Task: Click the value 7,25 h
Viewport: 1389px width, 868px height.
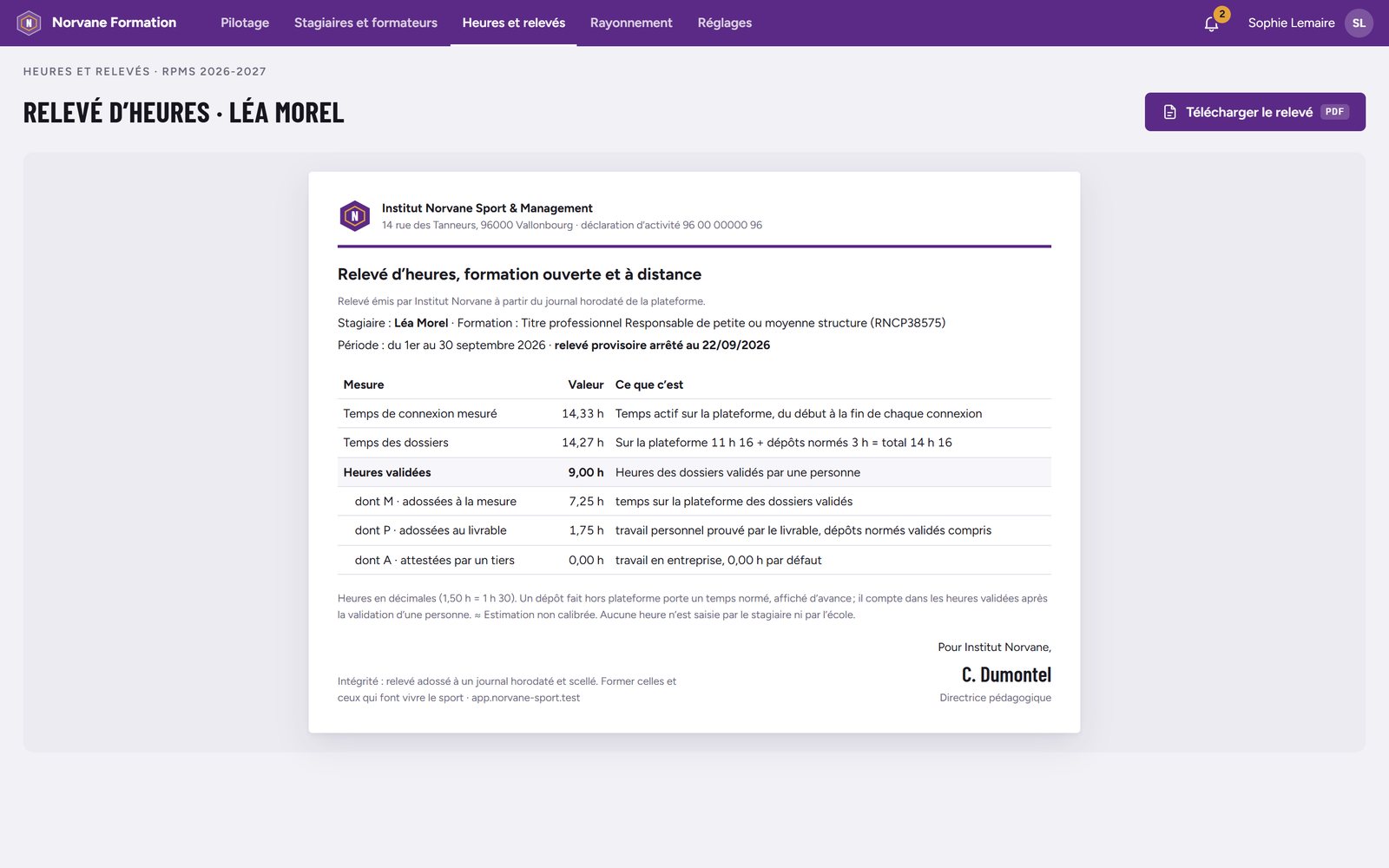Action: 586,501
